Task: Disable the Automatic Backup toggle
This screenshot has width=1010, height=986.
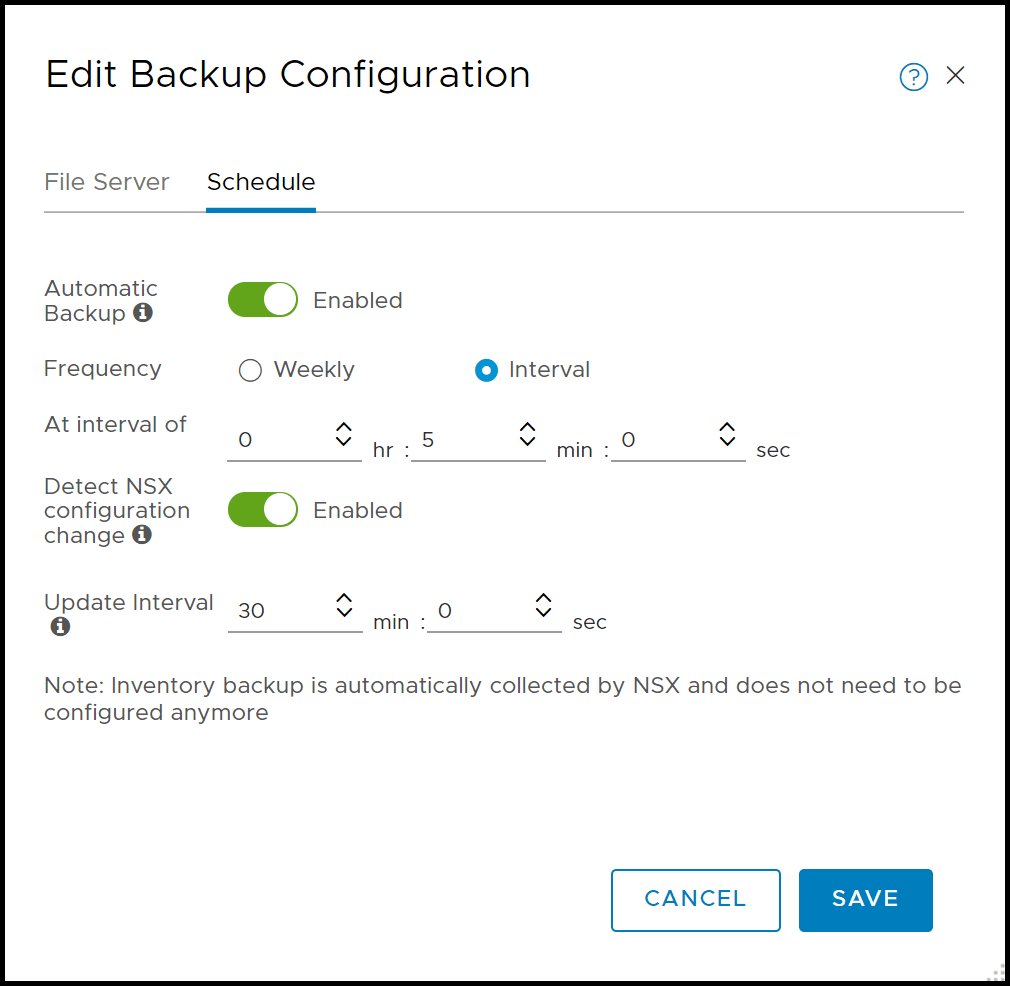Action: click(x=263, y=300)
